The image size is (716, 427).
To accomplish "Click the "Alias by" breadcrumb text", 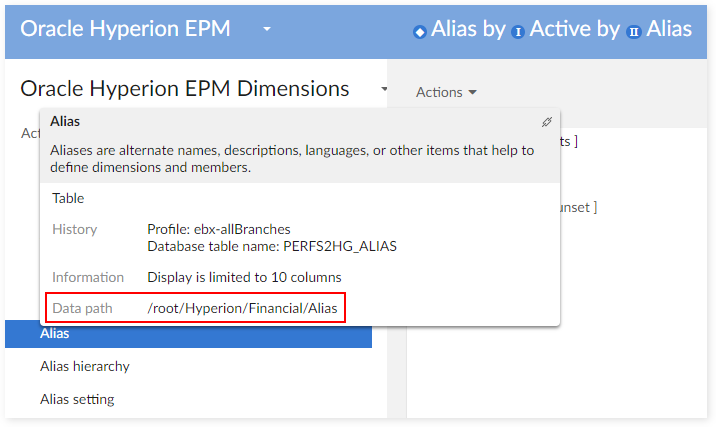I will point(468,29).
